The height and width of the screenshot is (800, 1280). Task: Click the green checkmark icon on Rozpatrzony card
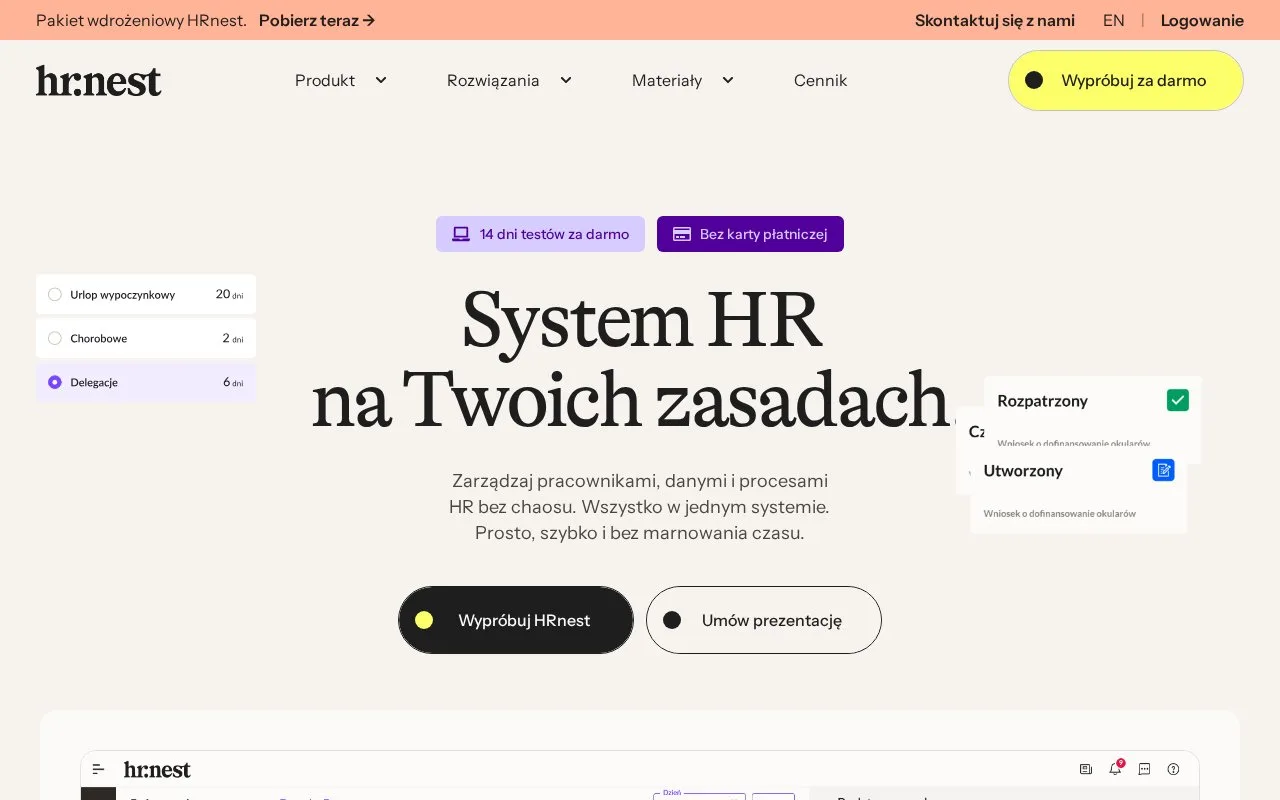pyautogui.click(x=1178, y=400)
